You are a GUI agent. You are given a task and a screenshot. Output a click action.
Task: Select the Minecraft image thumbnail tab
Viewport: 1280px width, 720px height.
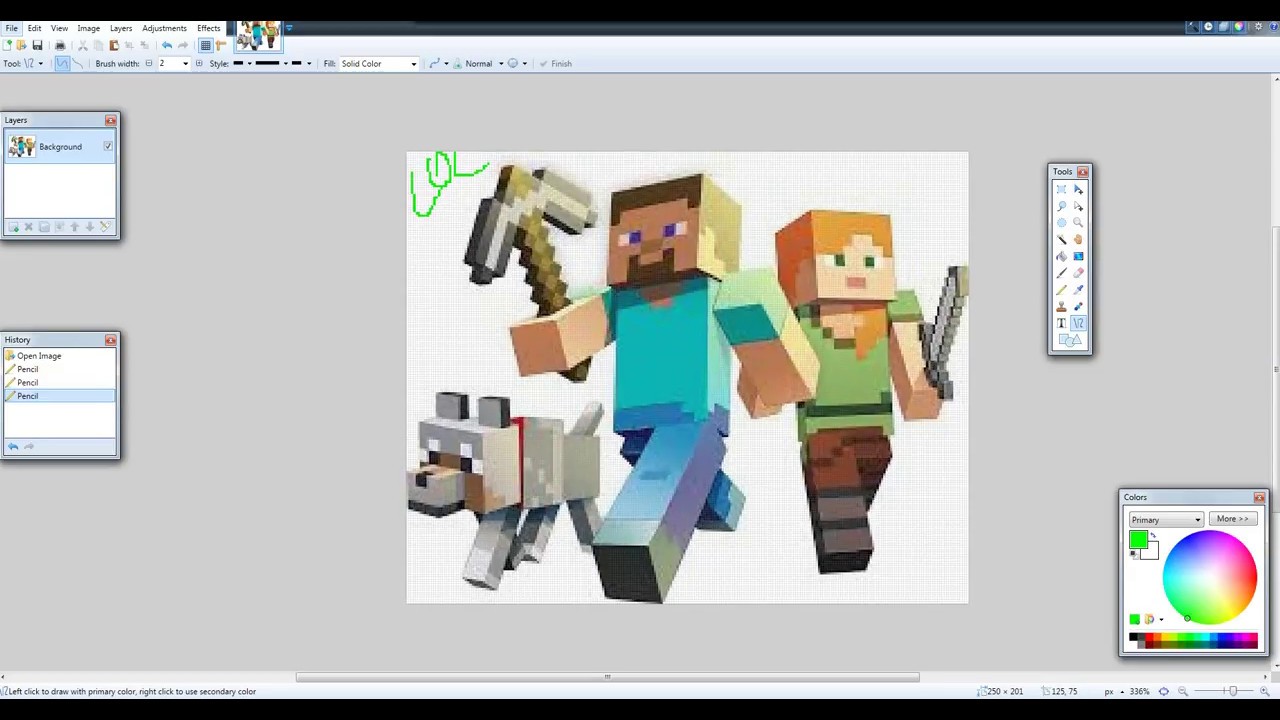click(258, 36)
